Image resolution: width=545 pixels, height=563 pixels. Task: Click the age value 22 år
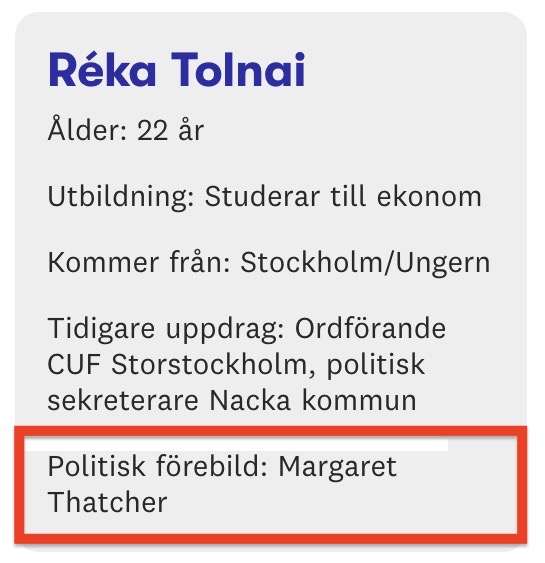click(x=170, y=129)
